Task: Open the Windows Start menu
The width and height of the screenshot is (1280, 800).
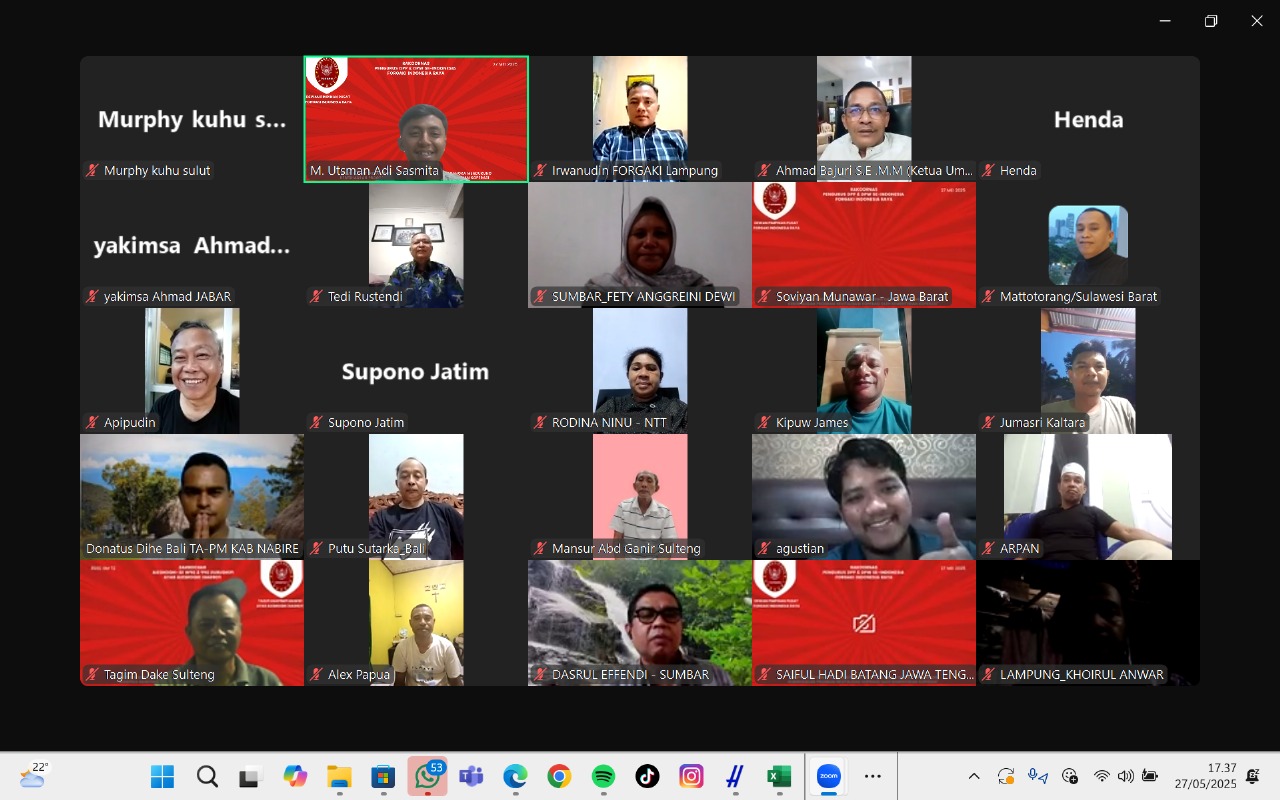Action: (x=162, y=776)
